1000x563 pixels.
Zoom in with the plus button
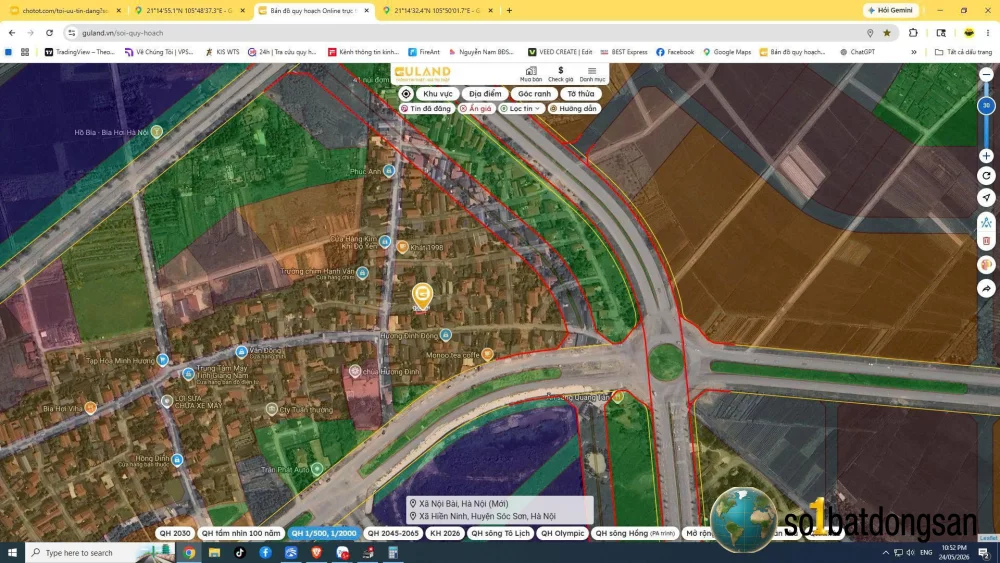[x=986, y=156]
